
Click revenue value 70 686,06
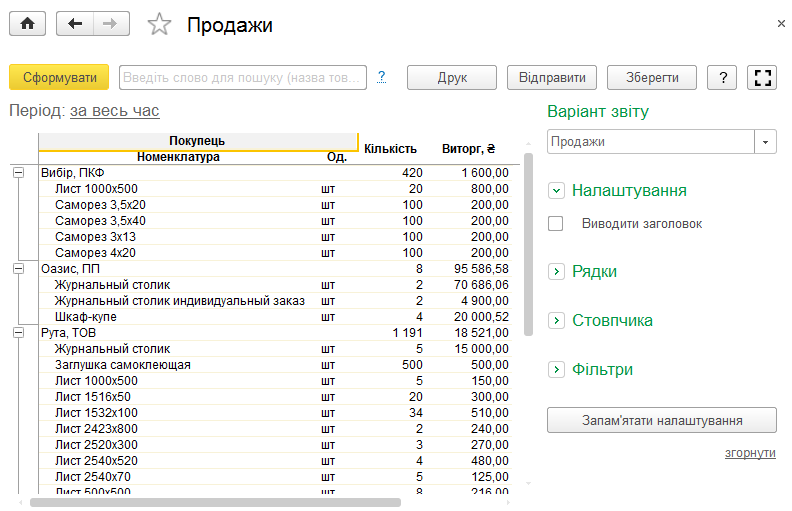click(x=481, y=285)
